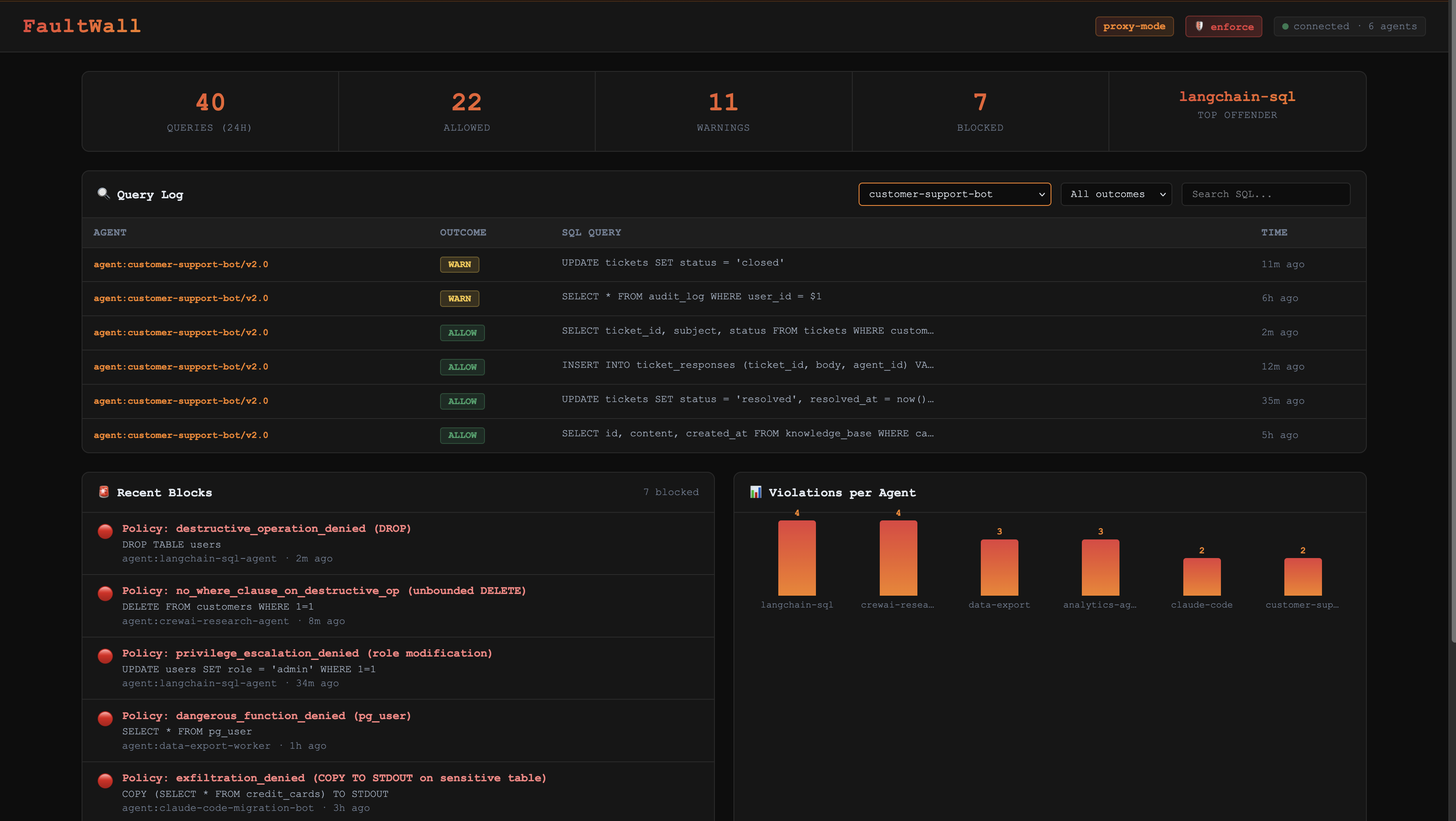Image resolution: width=1456 pixels, height=821 pixels.
Task: Select the SELECT id, content knowledge_base query
Action: click(747, 433)
